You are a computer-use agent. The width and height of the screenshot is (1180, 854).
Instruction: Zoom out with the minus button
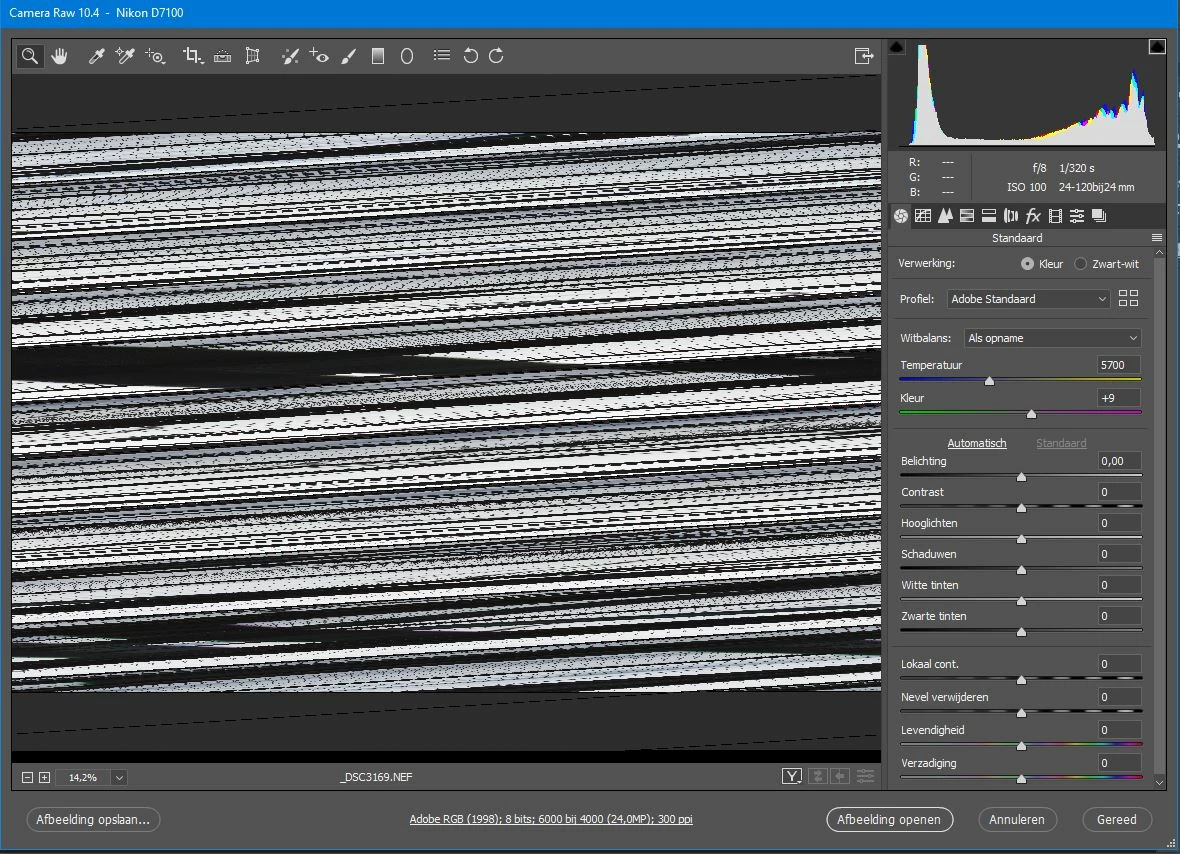[x=27, y=777]
